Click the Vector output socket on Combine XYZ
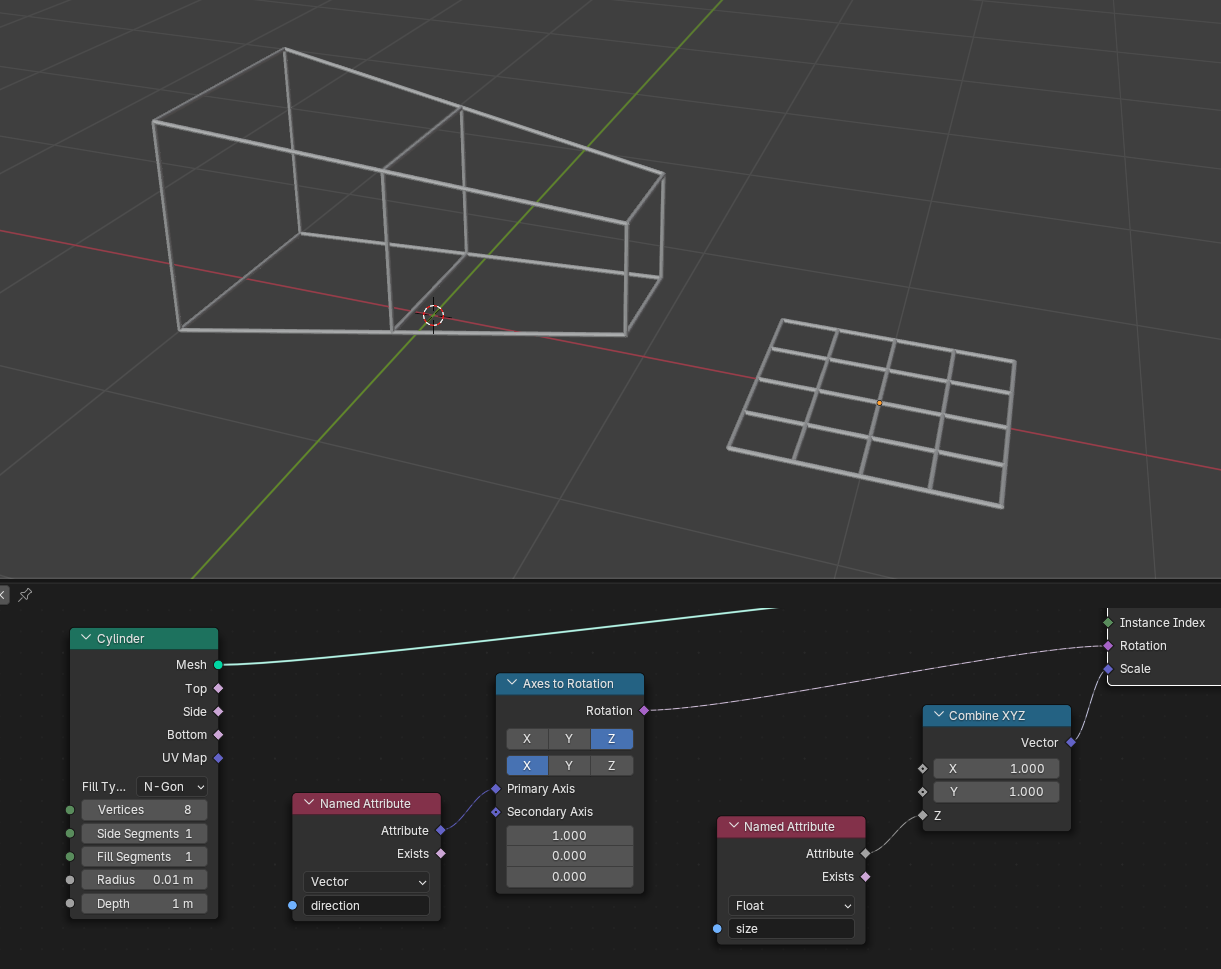This screenshot has width=1221, height=969. tap(1071, 743)
